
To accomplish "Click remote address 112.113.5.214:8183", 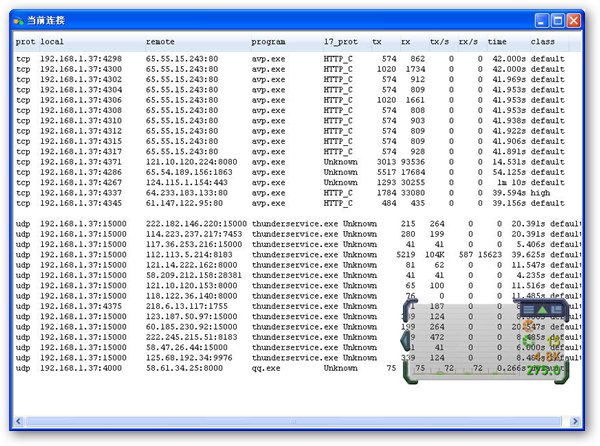I will pyautogui.click(x=189, y=255).
